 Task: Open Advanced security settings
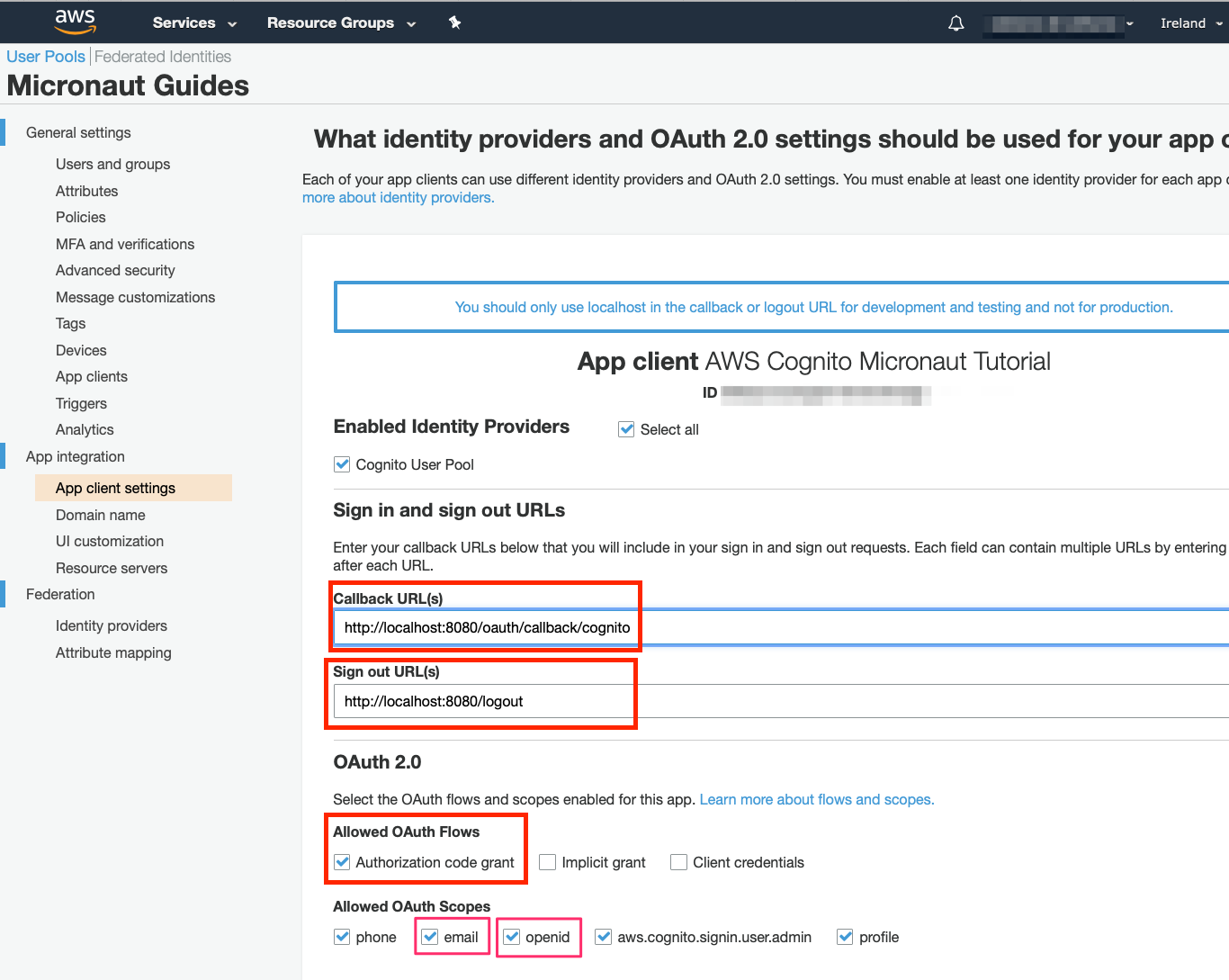115,270
